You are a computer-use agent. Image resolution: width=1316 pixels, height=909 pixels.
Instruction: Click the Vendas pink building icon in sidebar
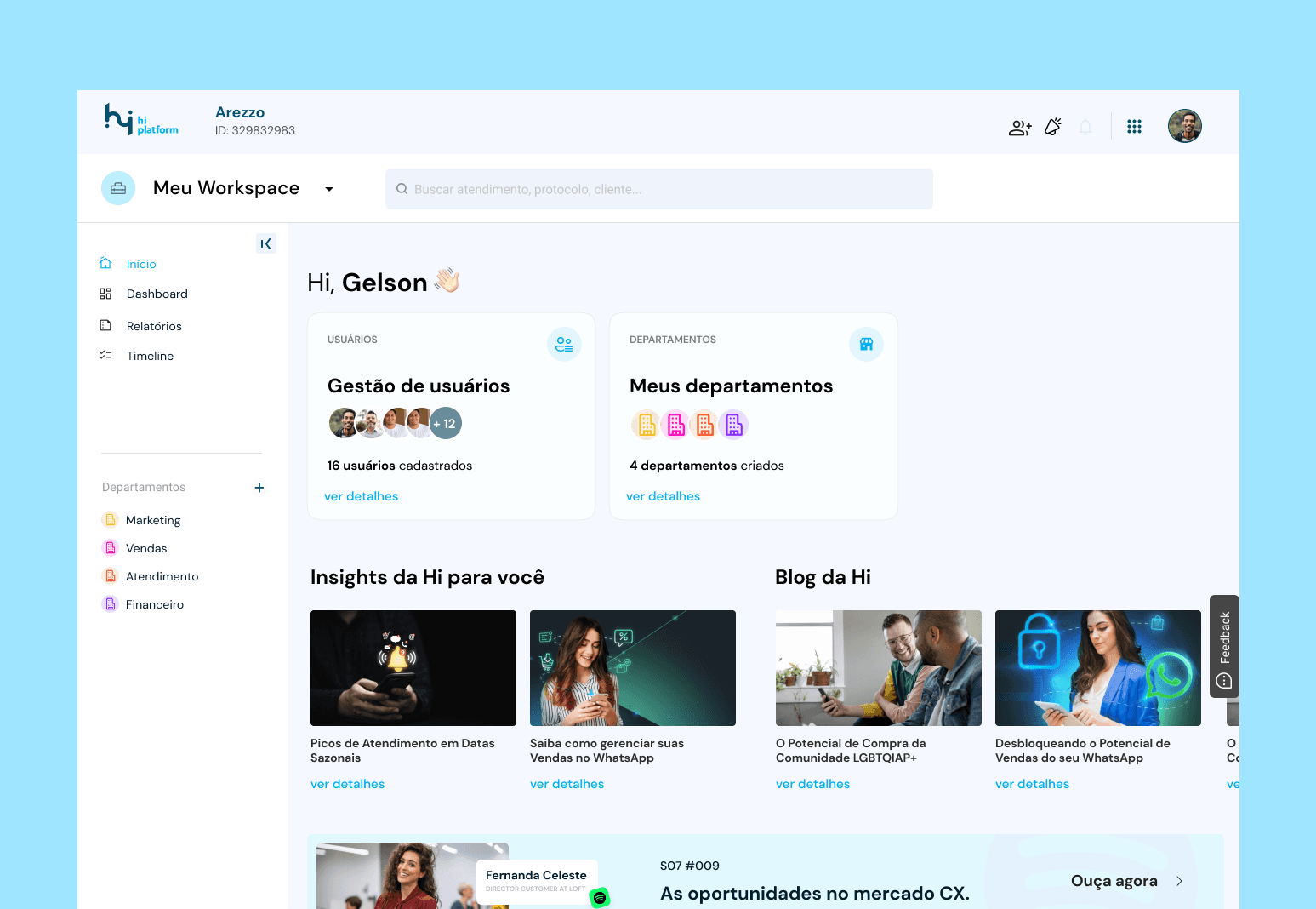click(110, 548)
